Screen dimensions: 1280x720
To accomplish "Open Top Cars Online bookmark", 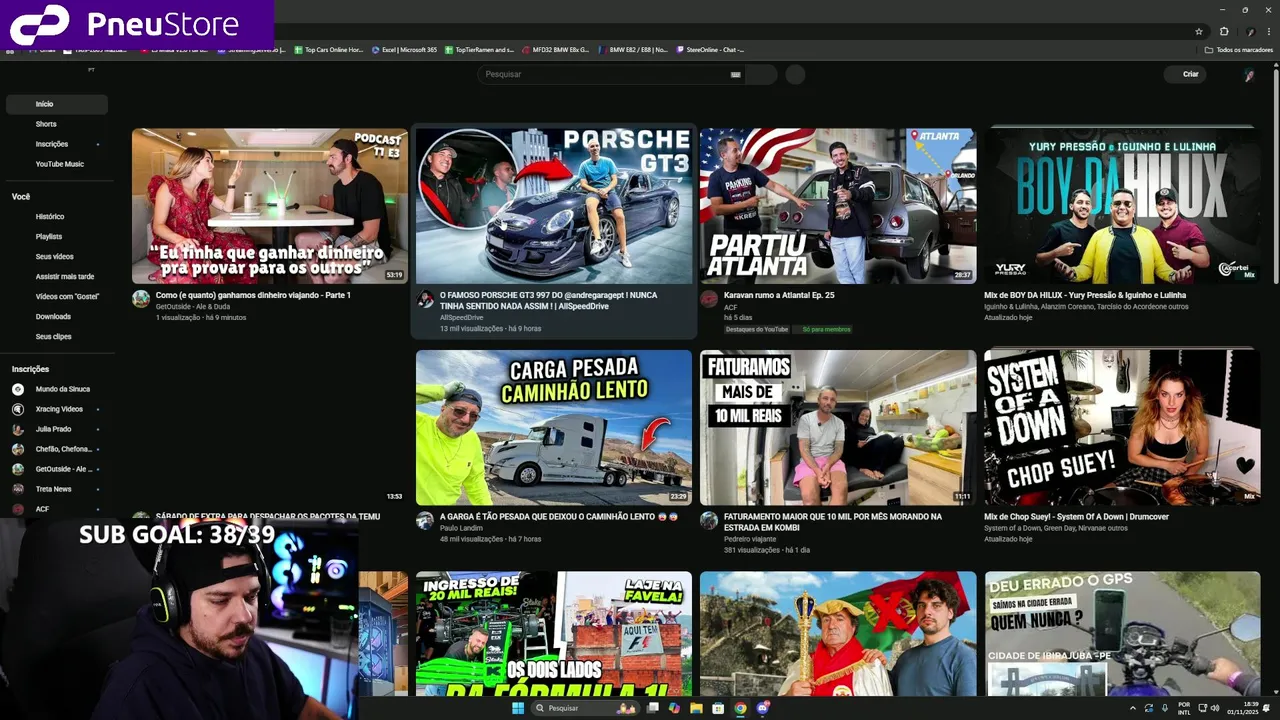I will coord(328,50).
